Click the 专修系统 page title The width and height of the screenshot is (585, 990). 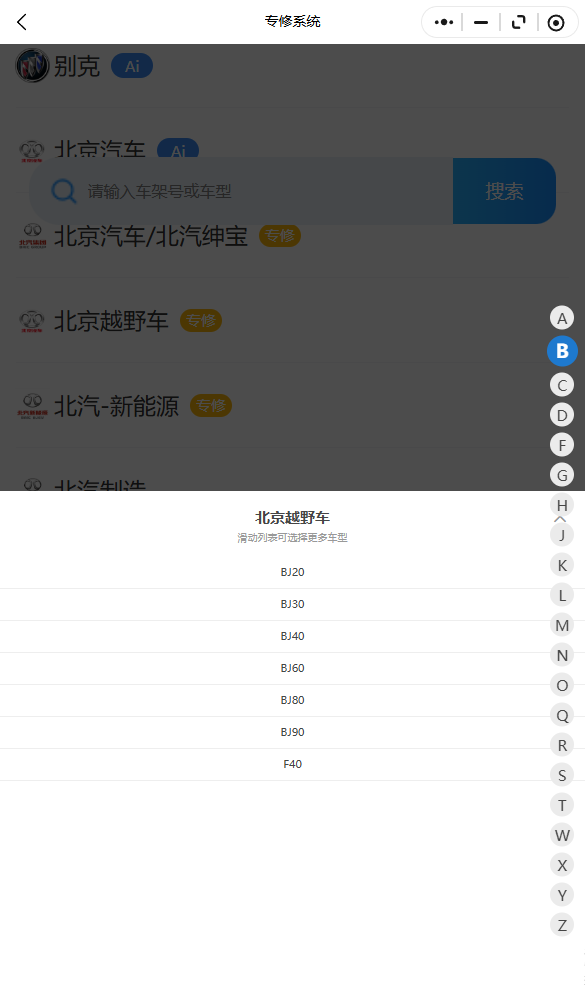[292, 21]
